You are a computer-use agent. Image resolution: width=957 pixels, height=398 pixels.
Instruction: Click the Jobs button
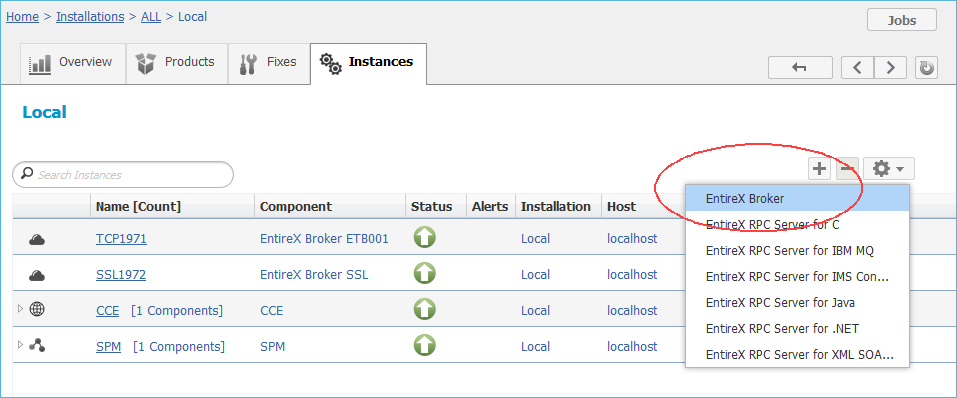(901, 20)
